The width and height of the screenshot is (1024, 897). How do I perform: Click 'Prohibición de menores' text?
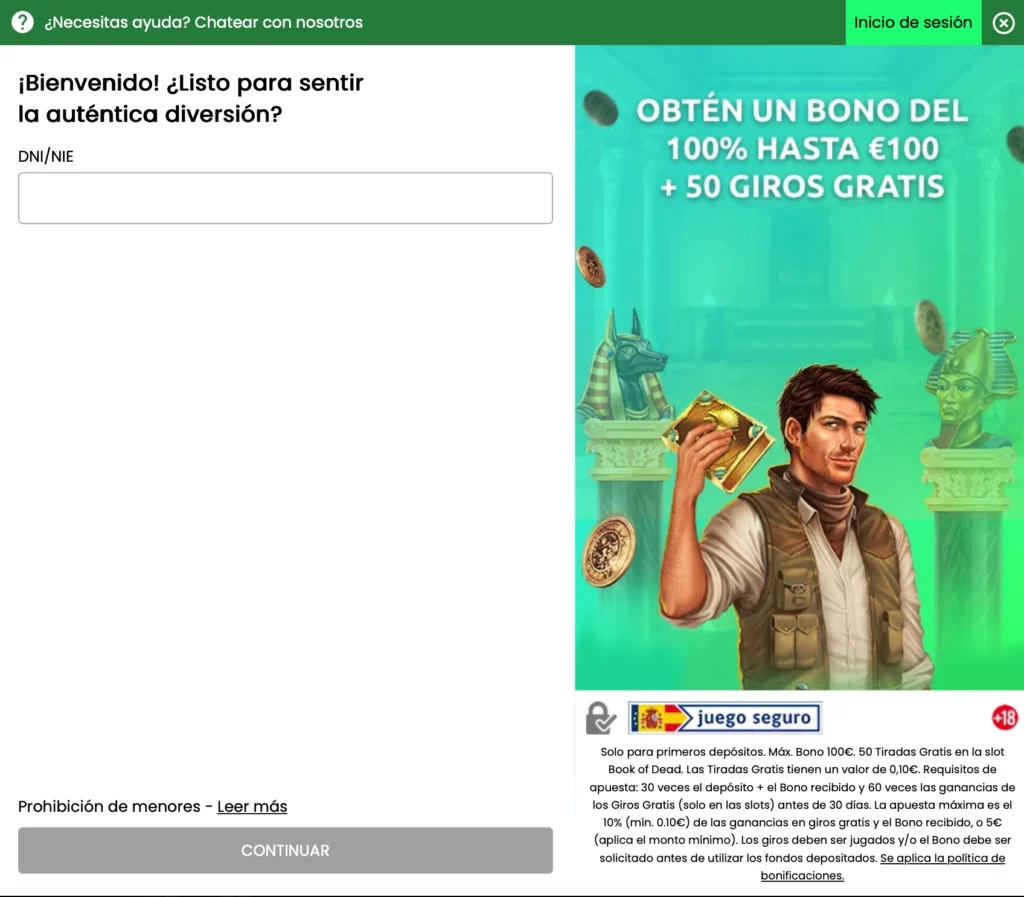[x=109, y=806]
